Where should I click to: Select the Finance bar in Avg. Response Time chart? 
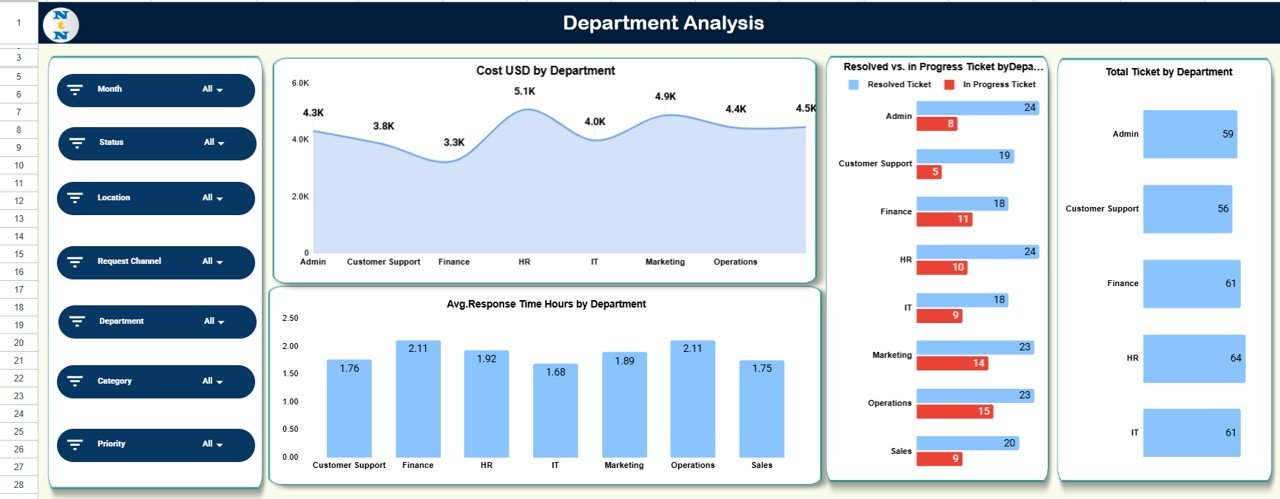pyautogui.click(x=418, y=398)
